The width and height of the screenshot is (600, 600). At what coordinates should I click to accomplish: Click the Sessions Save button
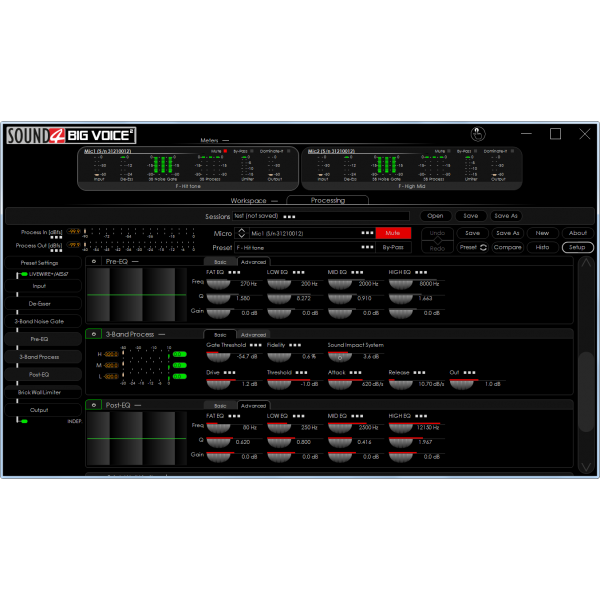[471, 216]
